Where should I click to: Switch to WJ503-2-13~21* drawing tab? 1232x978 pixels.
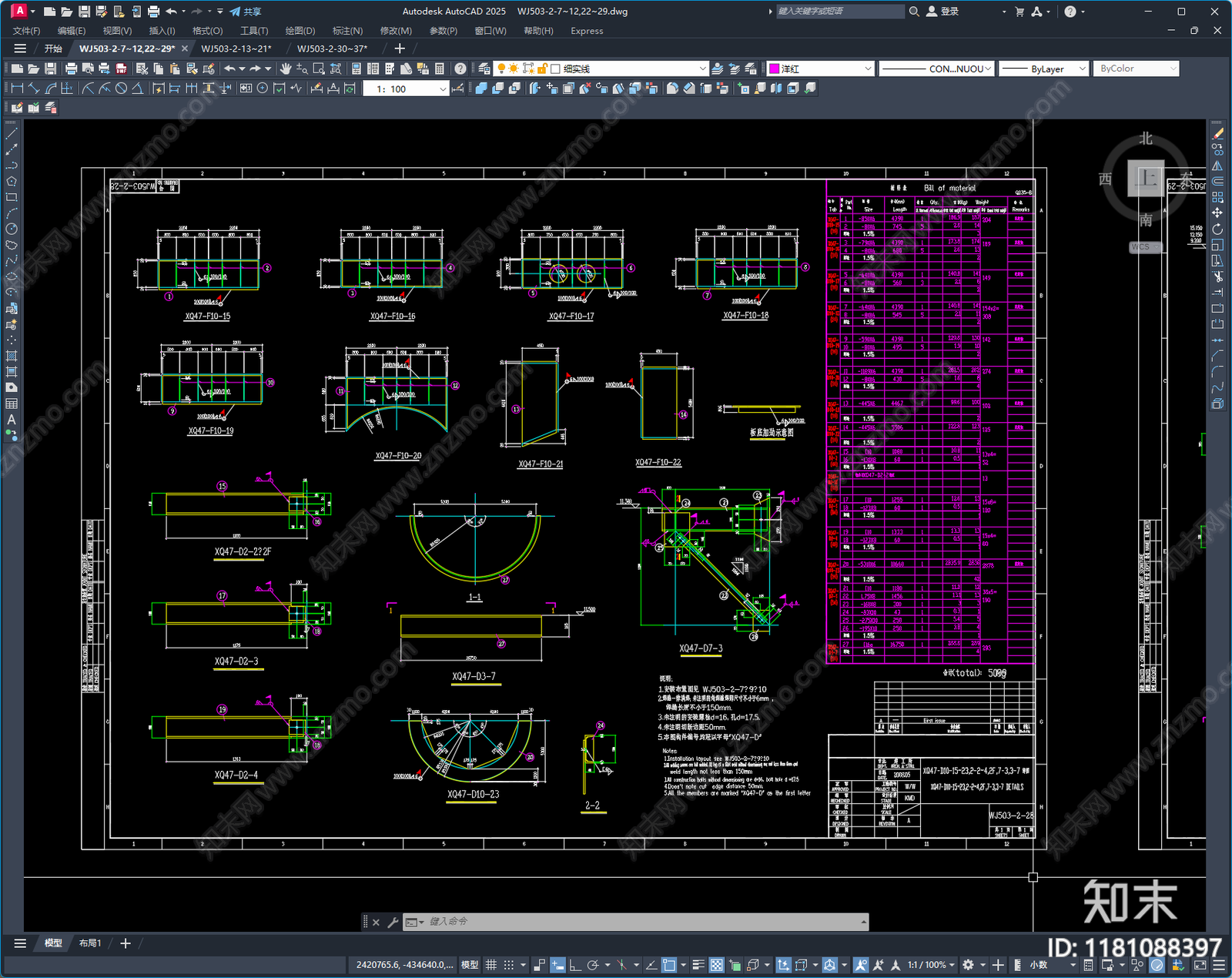point(236,49)
